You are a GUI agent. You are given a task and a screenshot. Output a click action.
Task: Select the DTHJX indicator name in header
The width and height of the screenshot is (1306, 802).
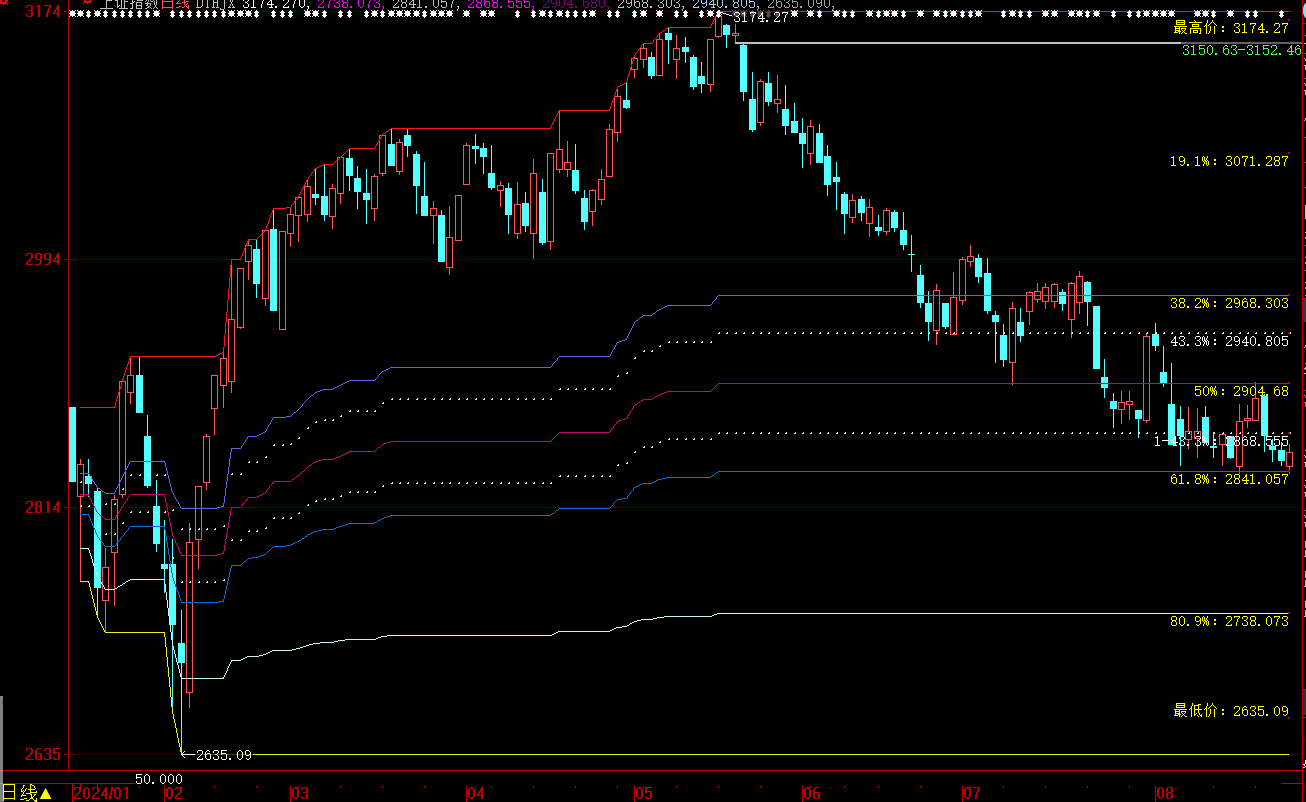[x=215, y=4]
